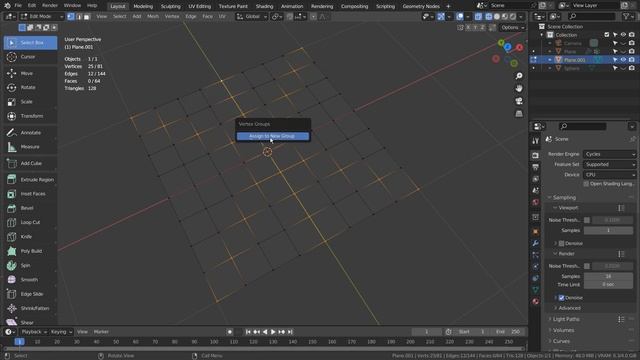This screenshot has height=360, width=640.
Task: Toggle Denoise checkbox under Viewport
Action: coord(561,243)
